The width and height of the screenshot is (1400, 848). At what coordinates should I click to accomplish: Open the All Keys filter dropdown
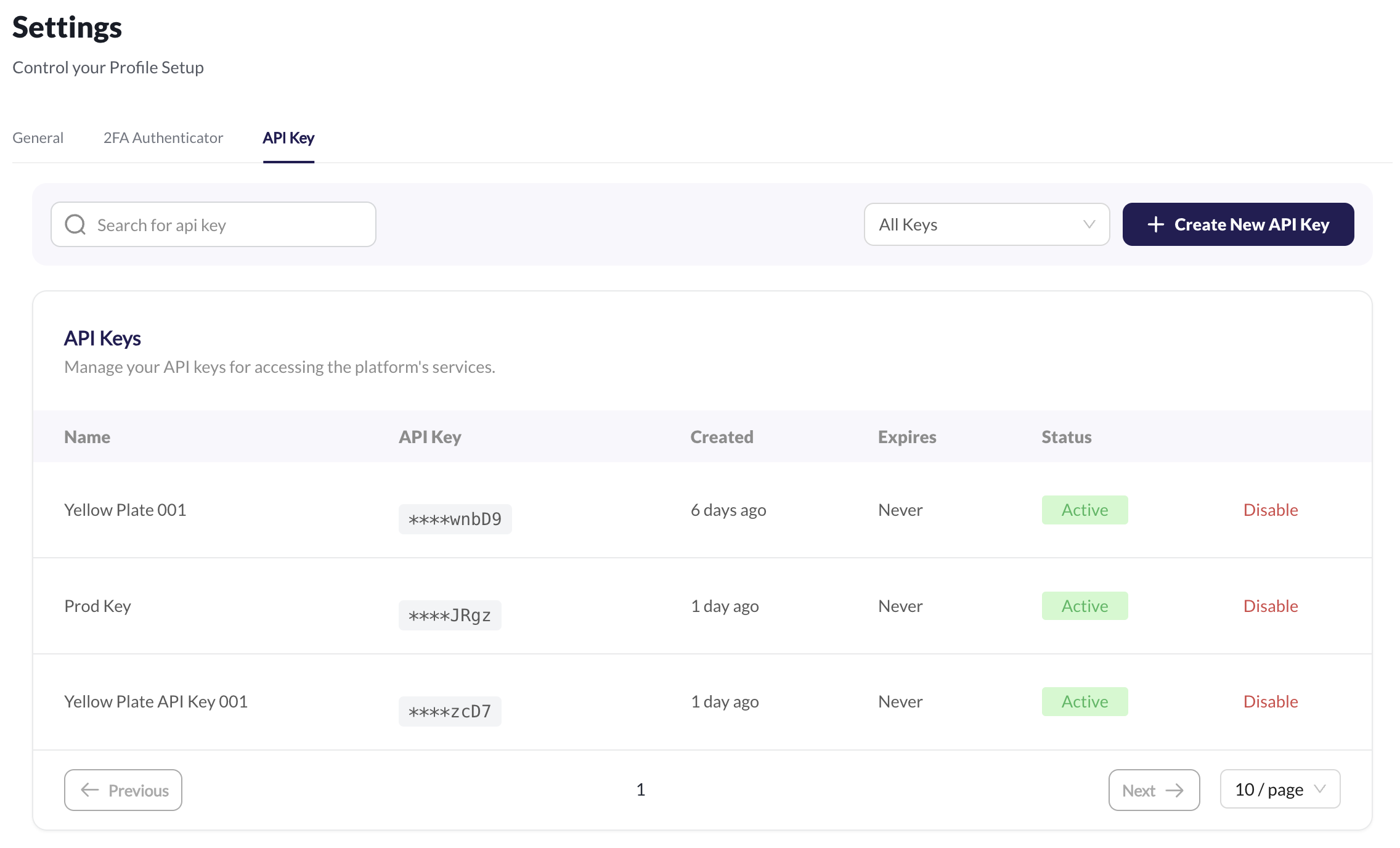[x=986, y=224]
